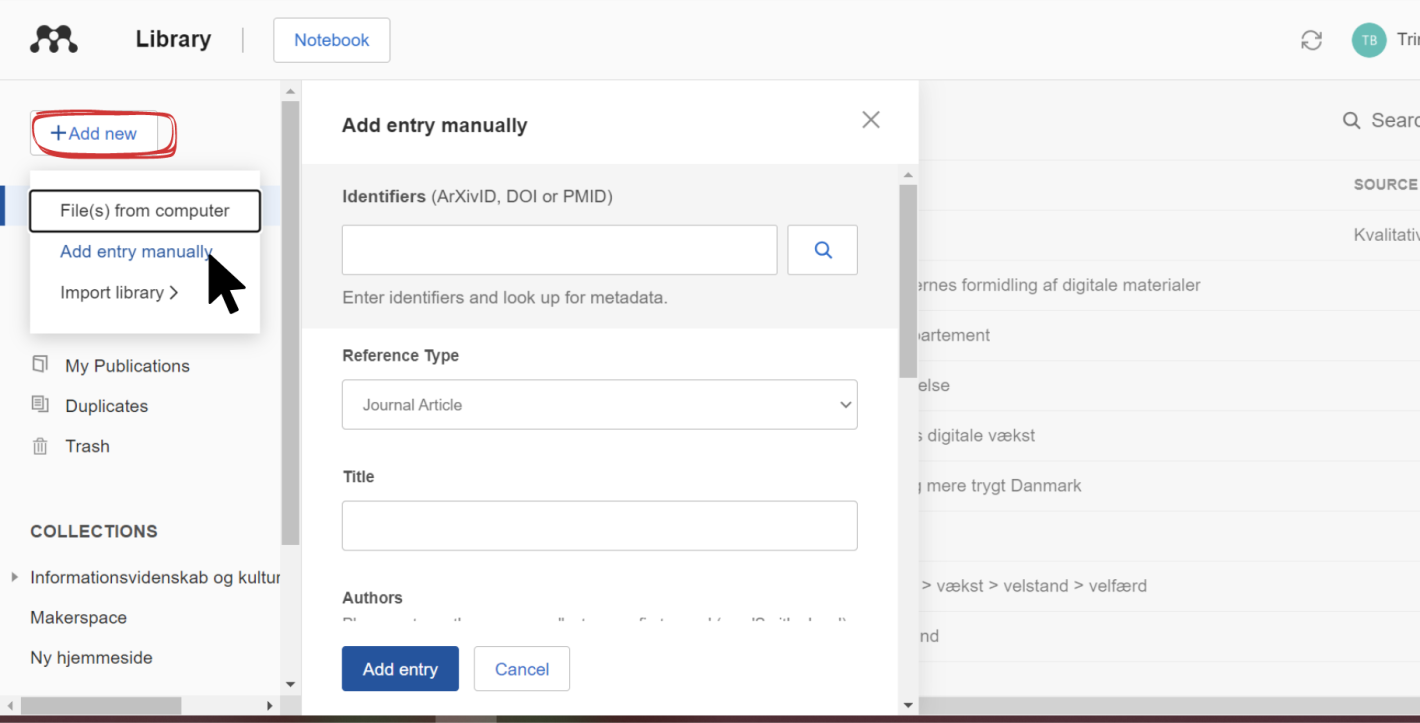The height and width of the screenshot is (723, 1420).
Task: Click the form panel scrollbar thumb
Action: pyautogui.click(x=908, y=281)
